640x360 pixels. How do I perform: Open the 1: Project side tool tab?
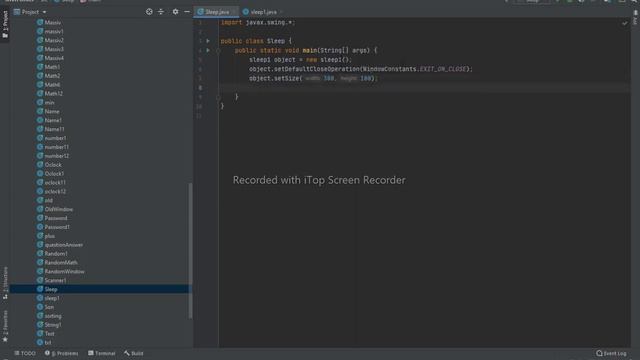point(5,24)
